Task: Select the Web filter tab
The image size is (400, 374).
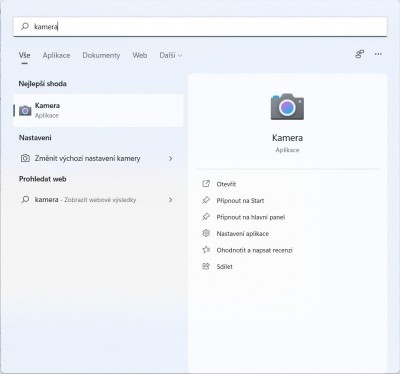Action: tap(140, 55)
